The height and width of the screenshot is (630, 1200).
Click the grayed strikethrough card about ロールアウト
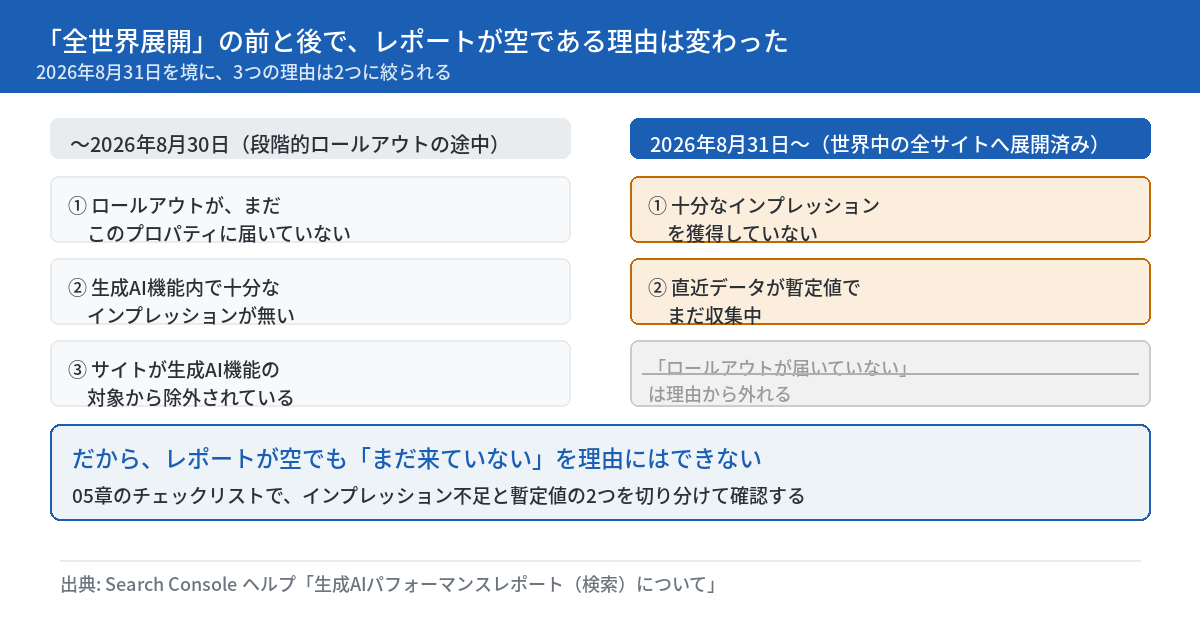coord(890,374)
